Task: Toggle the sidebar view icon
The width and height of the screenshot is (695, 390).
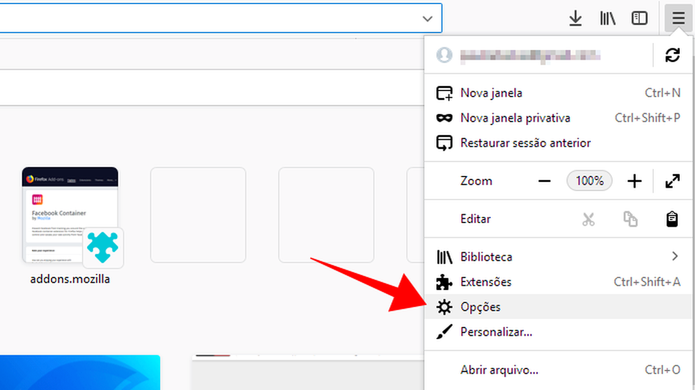Action: coord(640,18)
